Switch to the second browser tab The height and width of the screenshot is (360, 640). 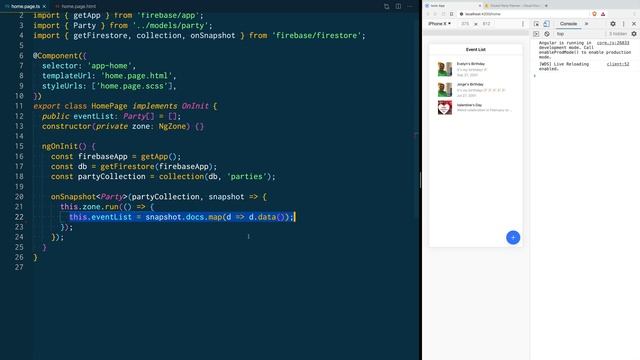[513, 6]
